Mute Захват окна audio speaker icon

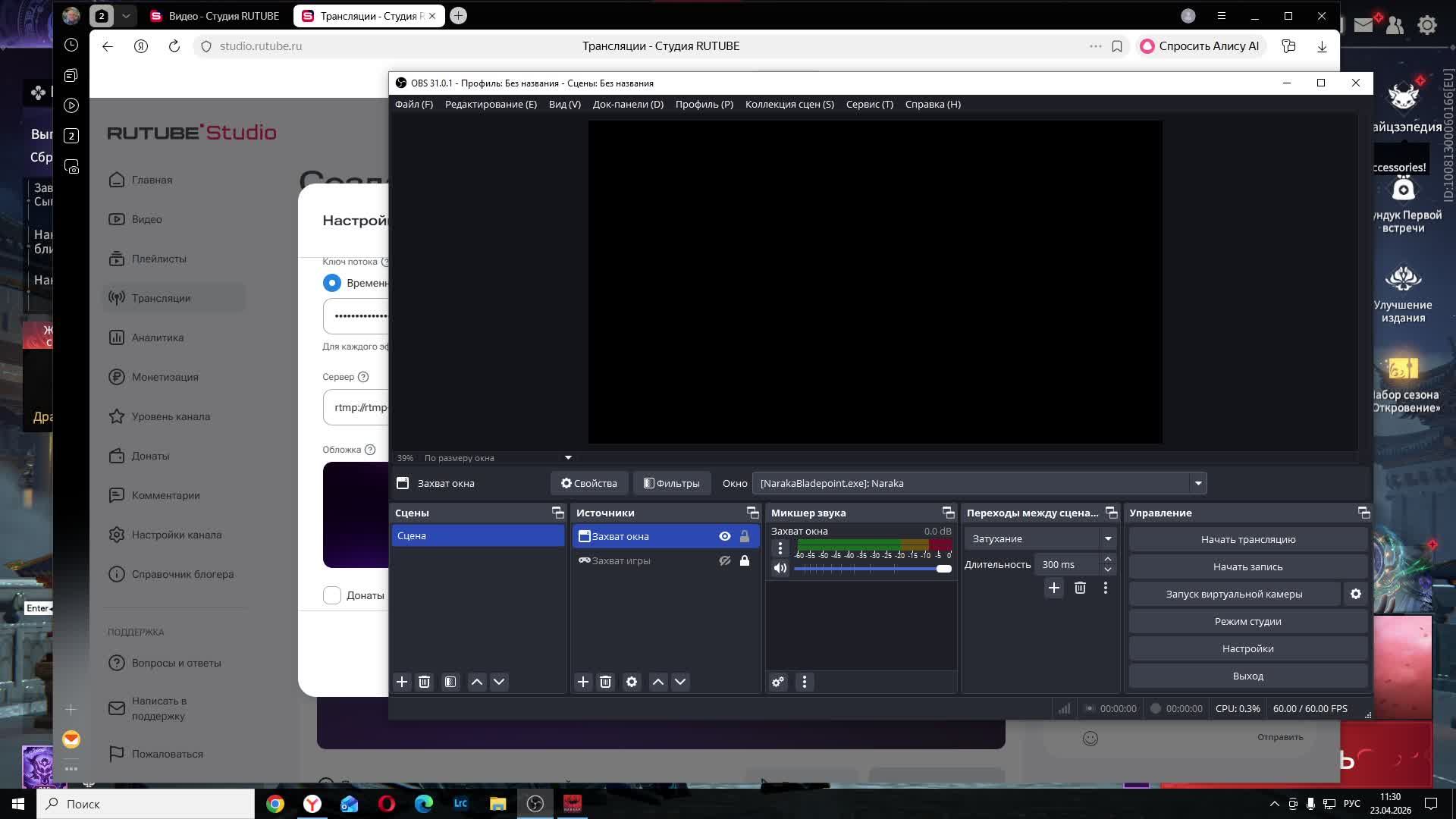[780, 568]
